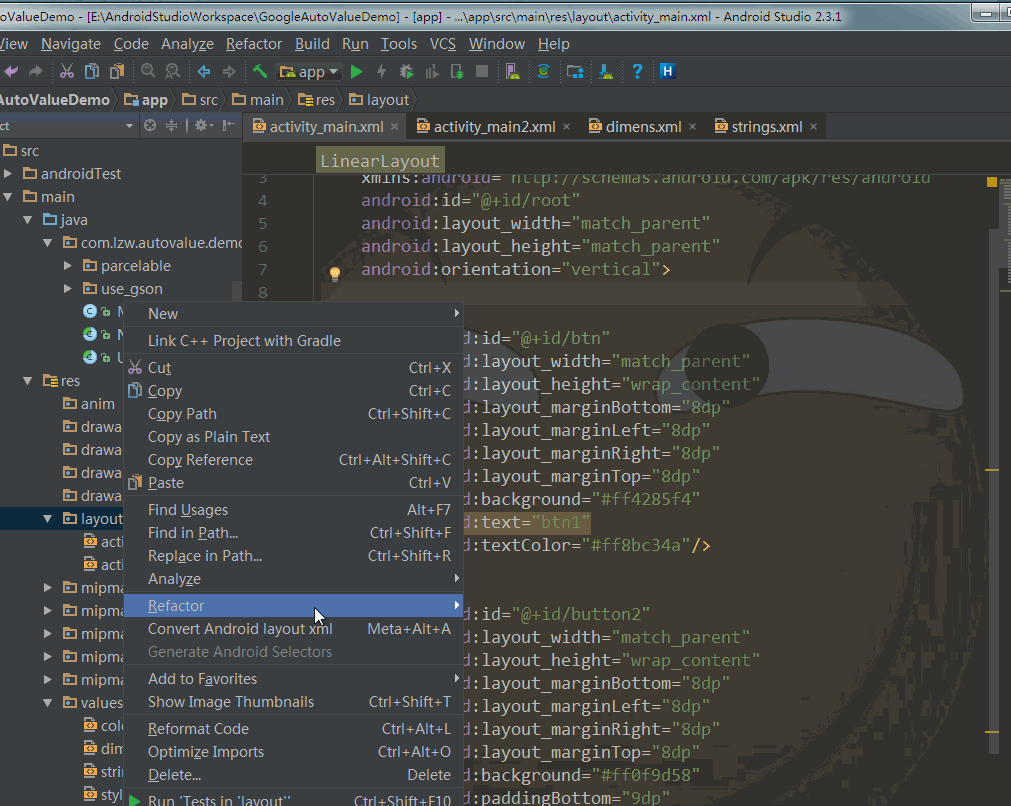Select Optimize Imports in the context menu
This screenshot has width=1011, height=806.
point(205,751)
